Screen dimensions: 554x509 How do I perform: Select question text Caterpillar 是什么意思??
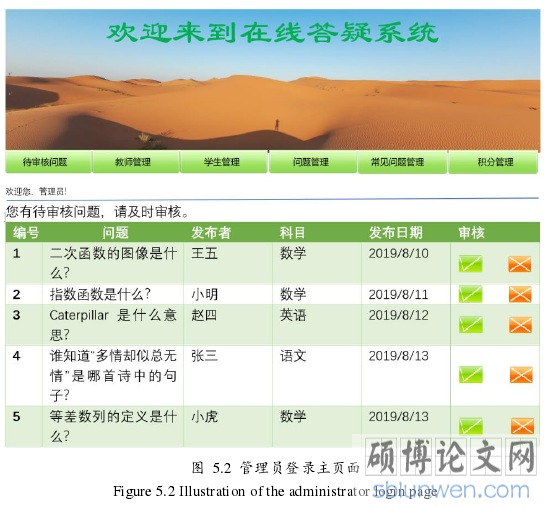pos(113,325)
